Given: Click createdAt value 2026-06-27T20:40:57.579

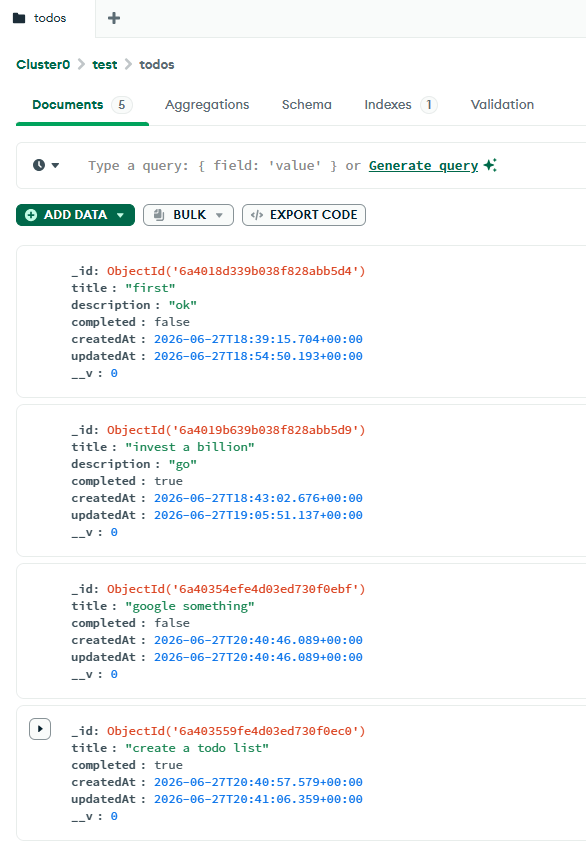Looking at the screenshot, I should coord(258,782).
